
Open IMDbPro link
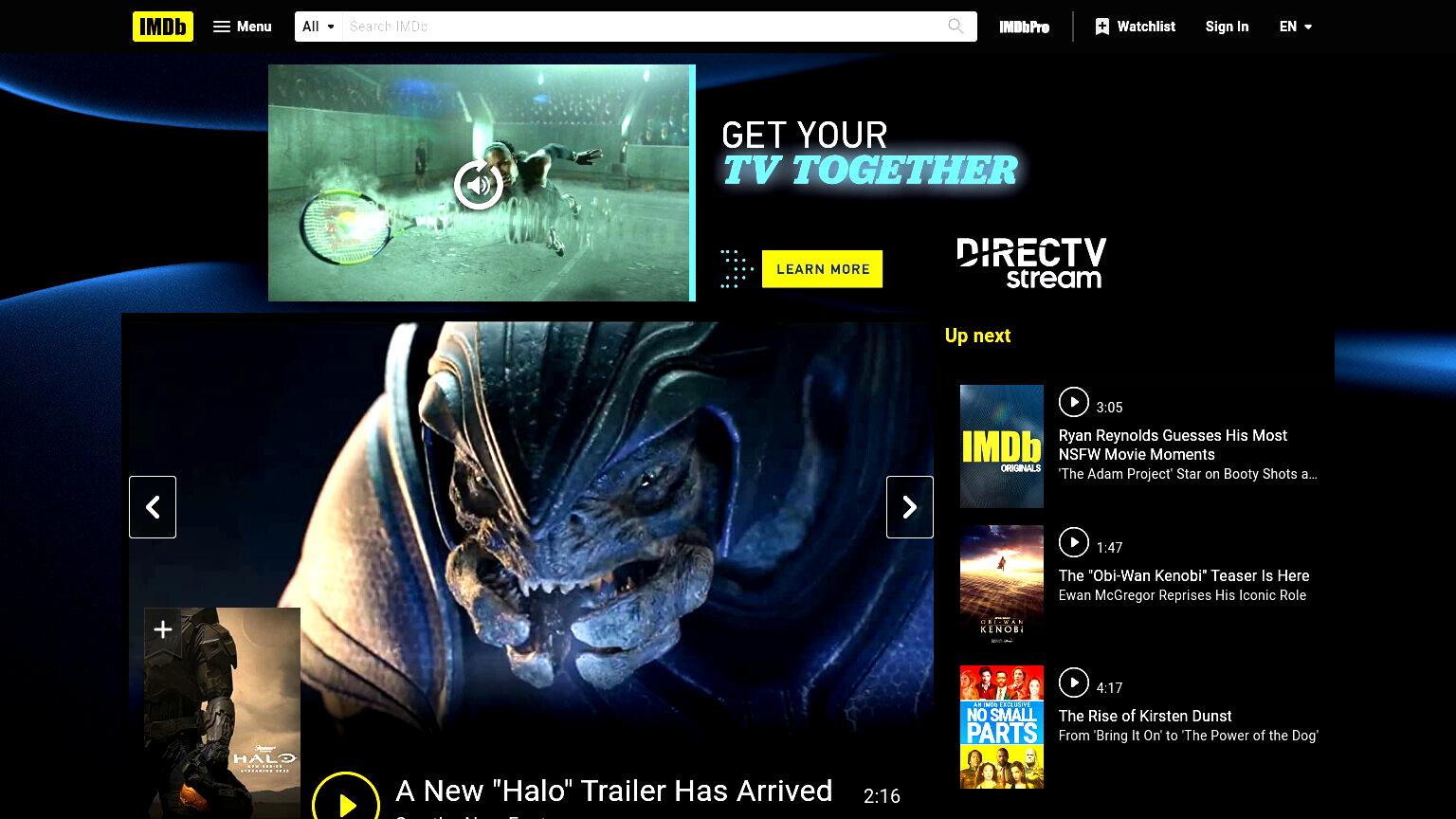click(x=1025, y=27)
